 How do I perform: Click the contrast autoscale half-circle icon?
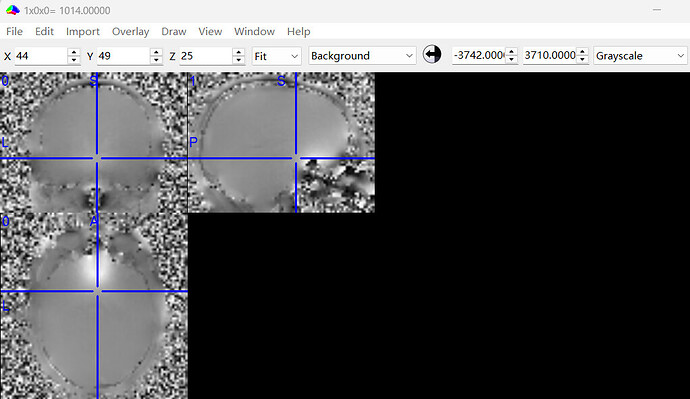click(432, 55)
